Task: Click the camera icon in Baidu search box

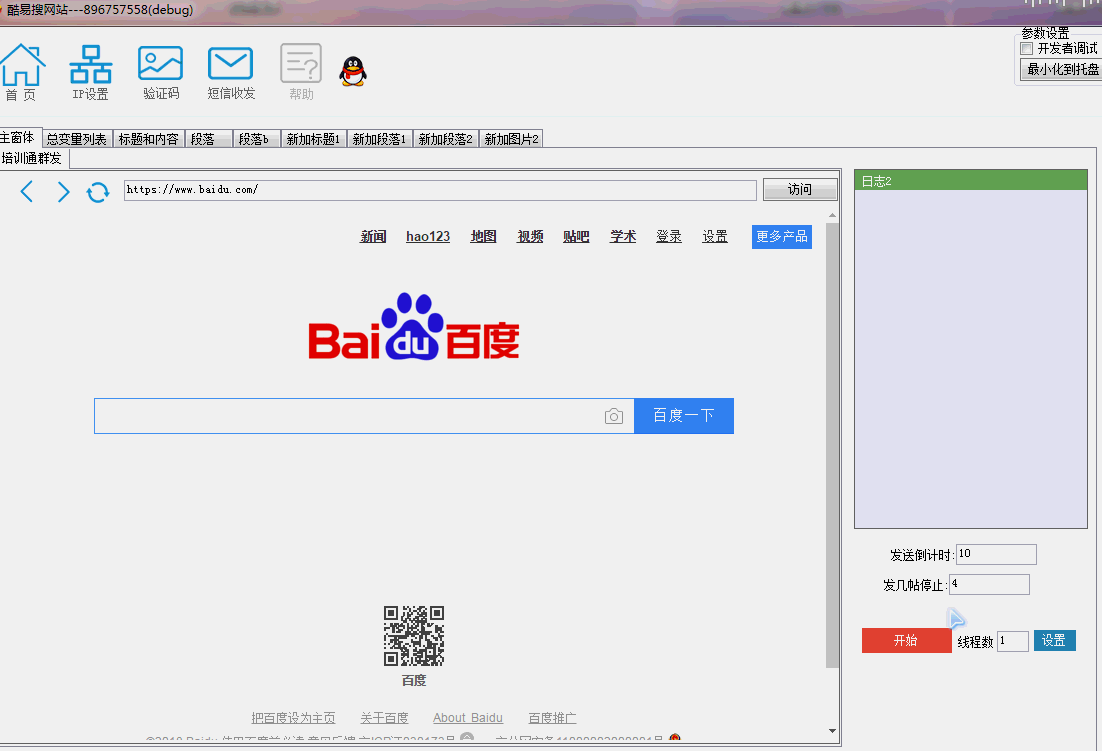Action: (x=614, y=417)
